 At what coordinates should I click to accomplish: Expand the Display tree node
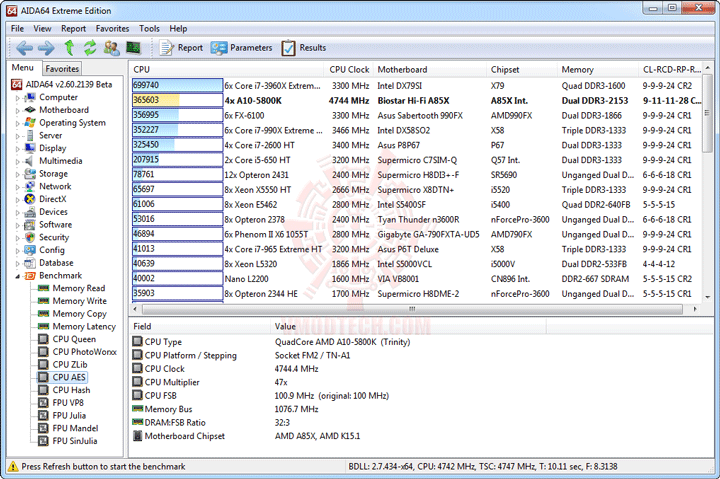tap(18, 148)
